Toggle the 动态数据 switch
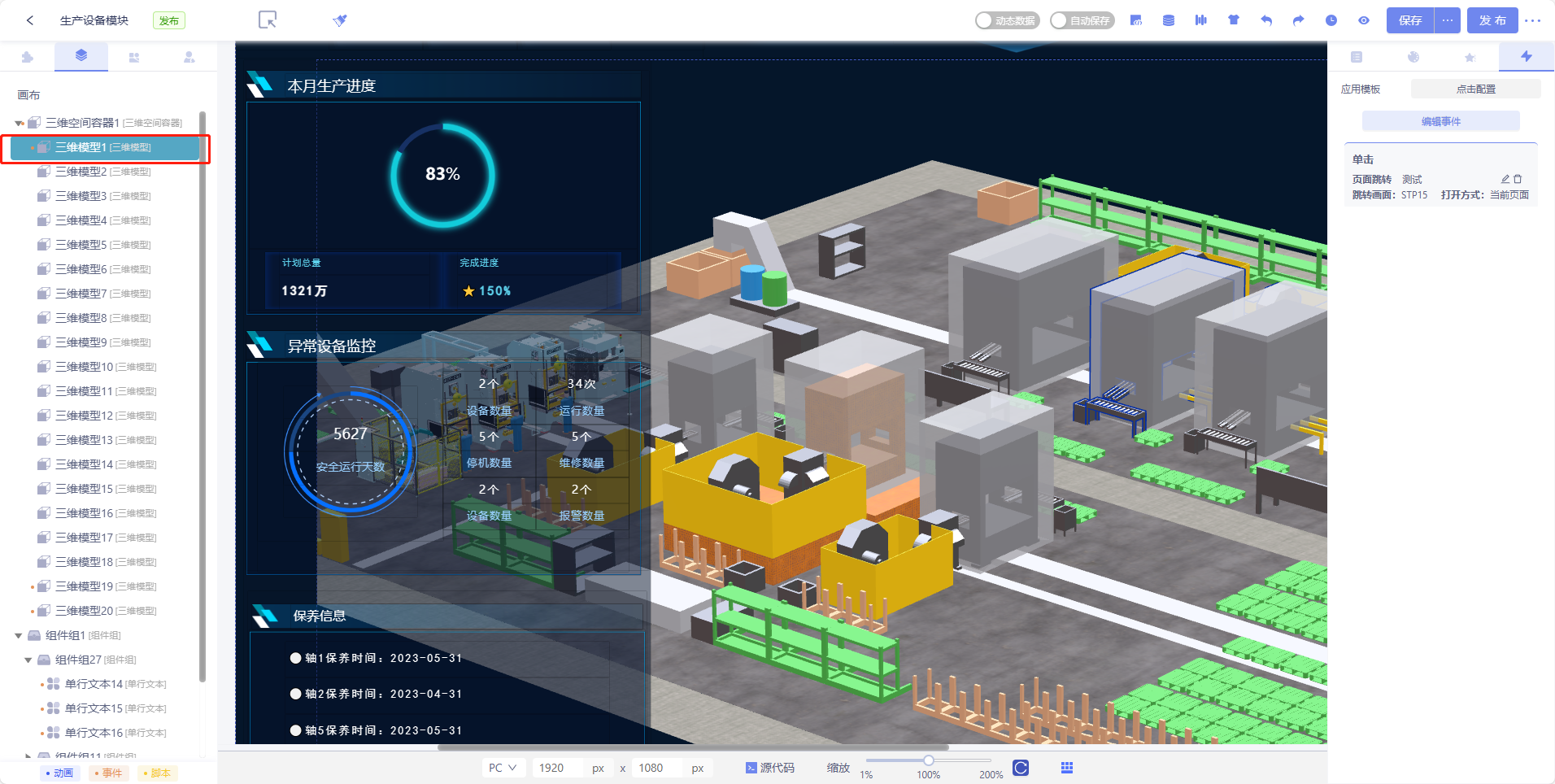 (x=1007, y=20)
